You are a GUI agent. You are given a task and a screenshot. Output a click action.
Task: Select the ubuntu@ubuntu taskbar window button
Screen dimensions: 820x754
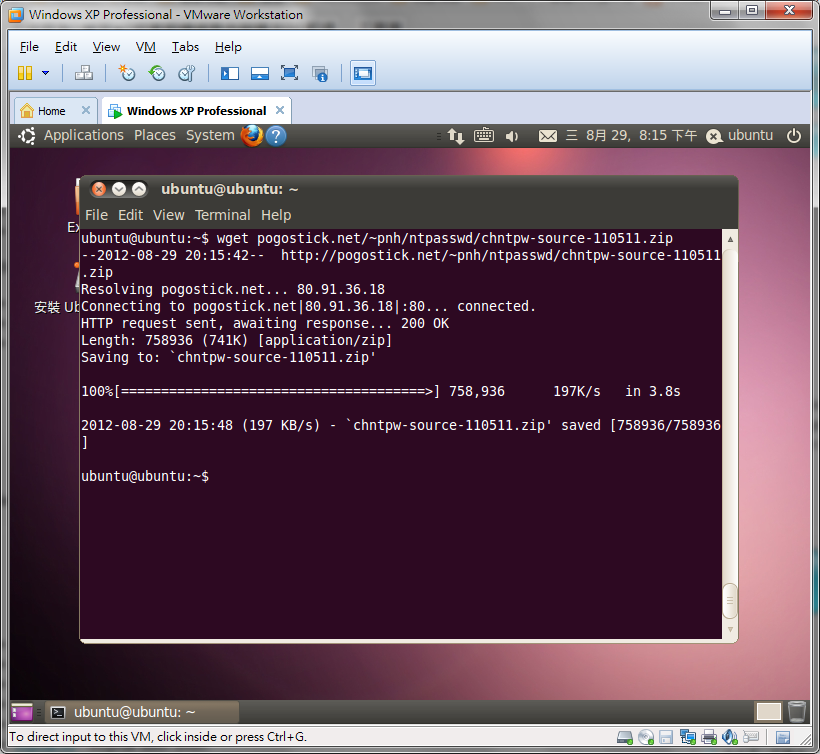point(144,712)
